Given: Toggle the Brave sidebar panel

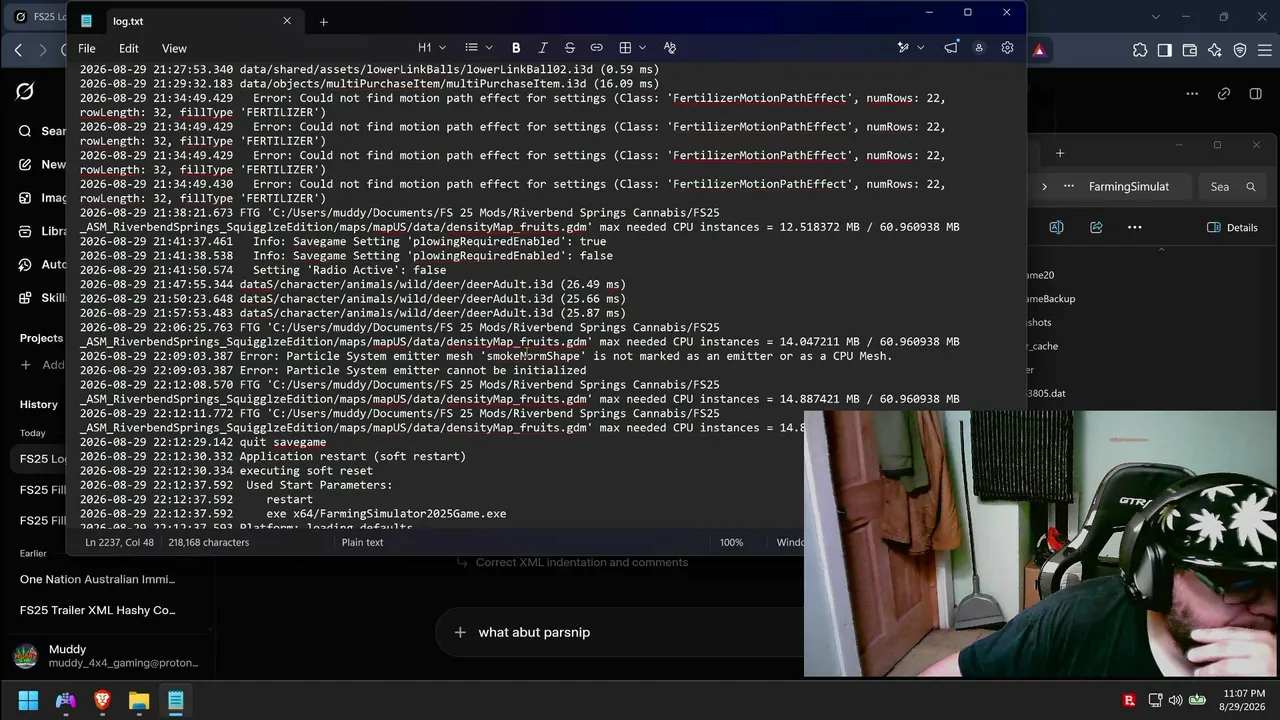Looking at the screenshot, I should 1165,50.
